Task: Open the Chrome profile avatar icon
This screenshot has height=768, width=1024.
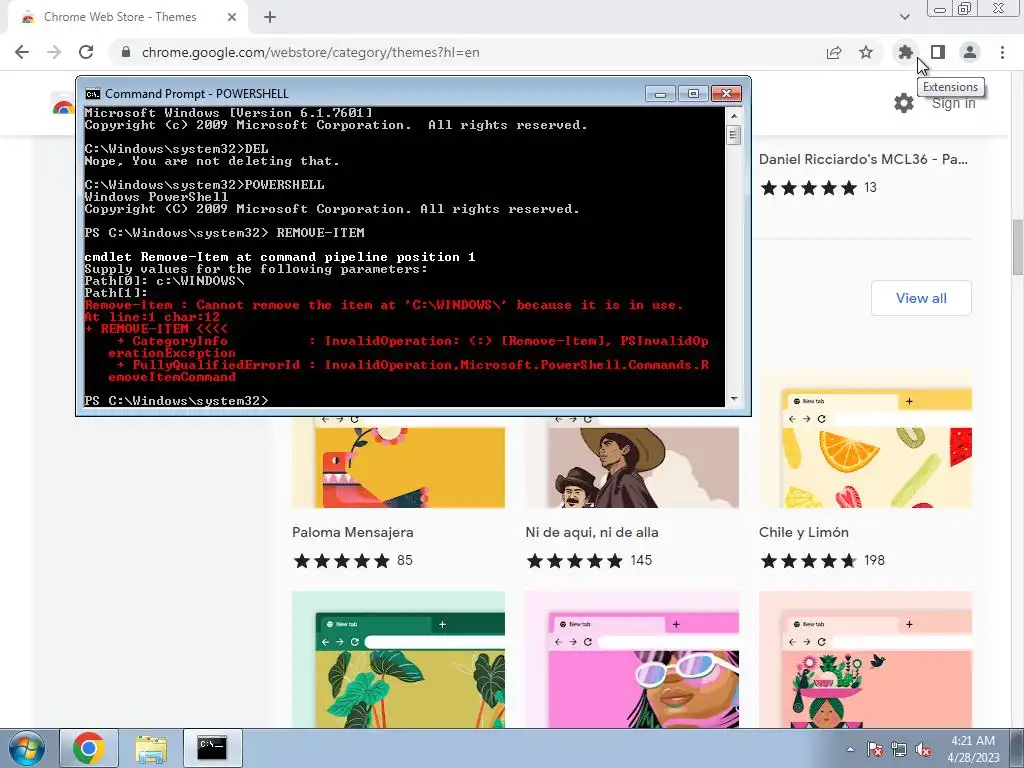Action: pos(970,52)
